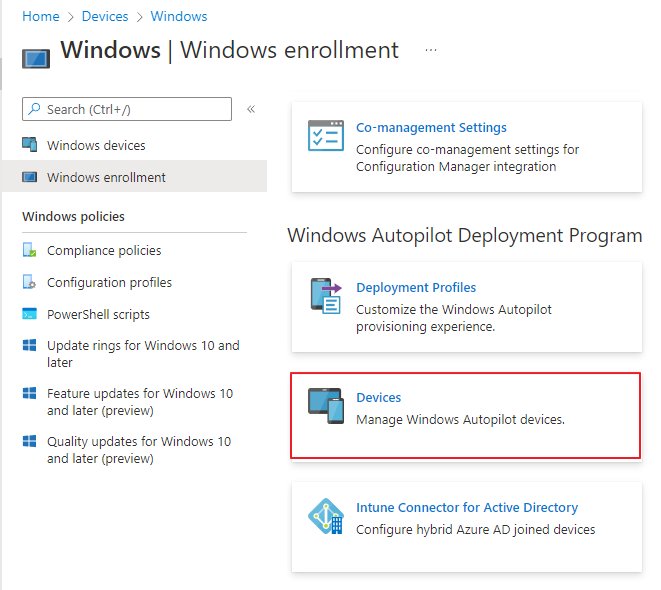Click the Deployment Profiles icon
Screen dimensions: 661x590
tap(326, 296)
